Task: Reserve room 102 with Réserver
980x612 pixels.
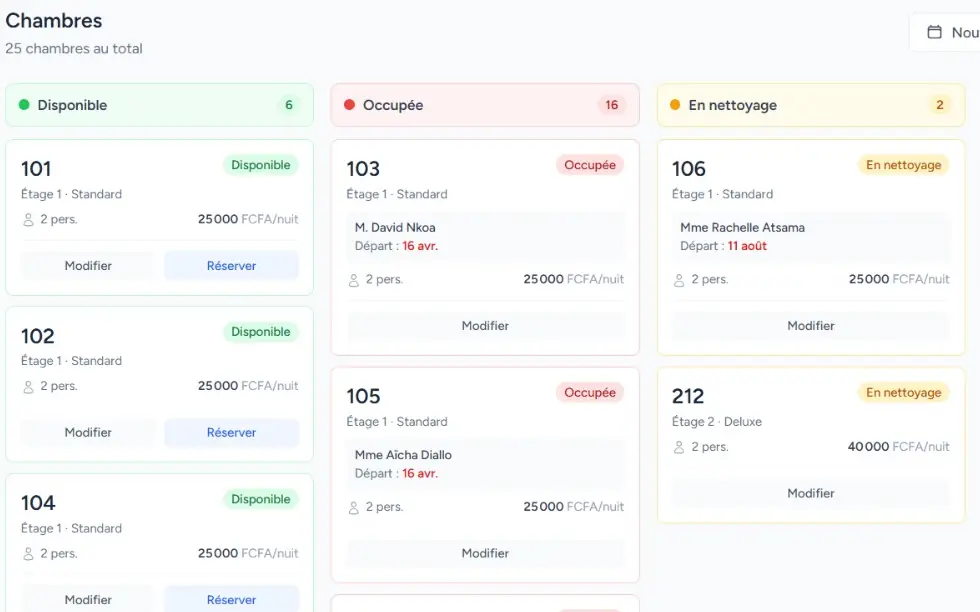Action: point(231,433)
